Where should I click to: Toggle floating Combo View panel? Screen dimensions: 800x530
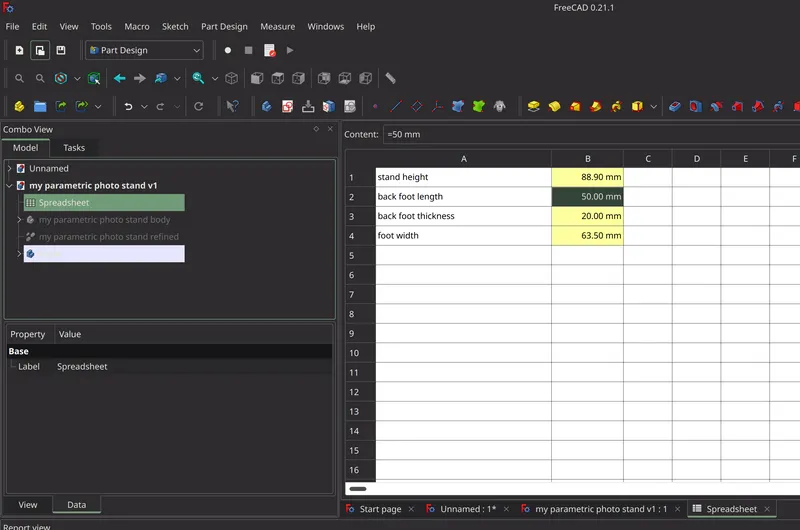point(316,129)
